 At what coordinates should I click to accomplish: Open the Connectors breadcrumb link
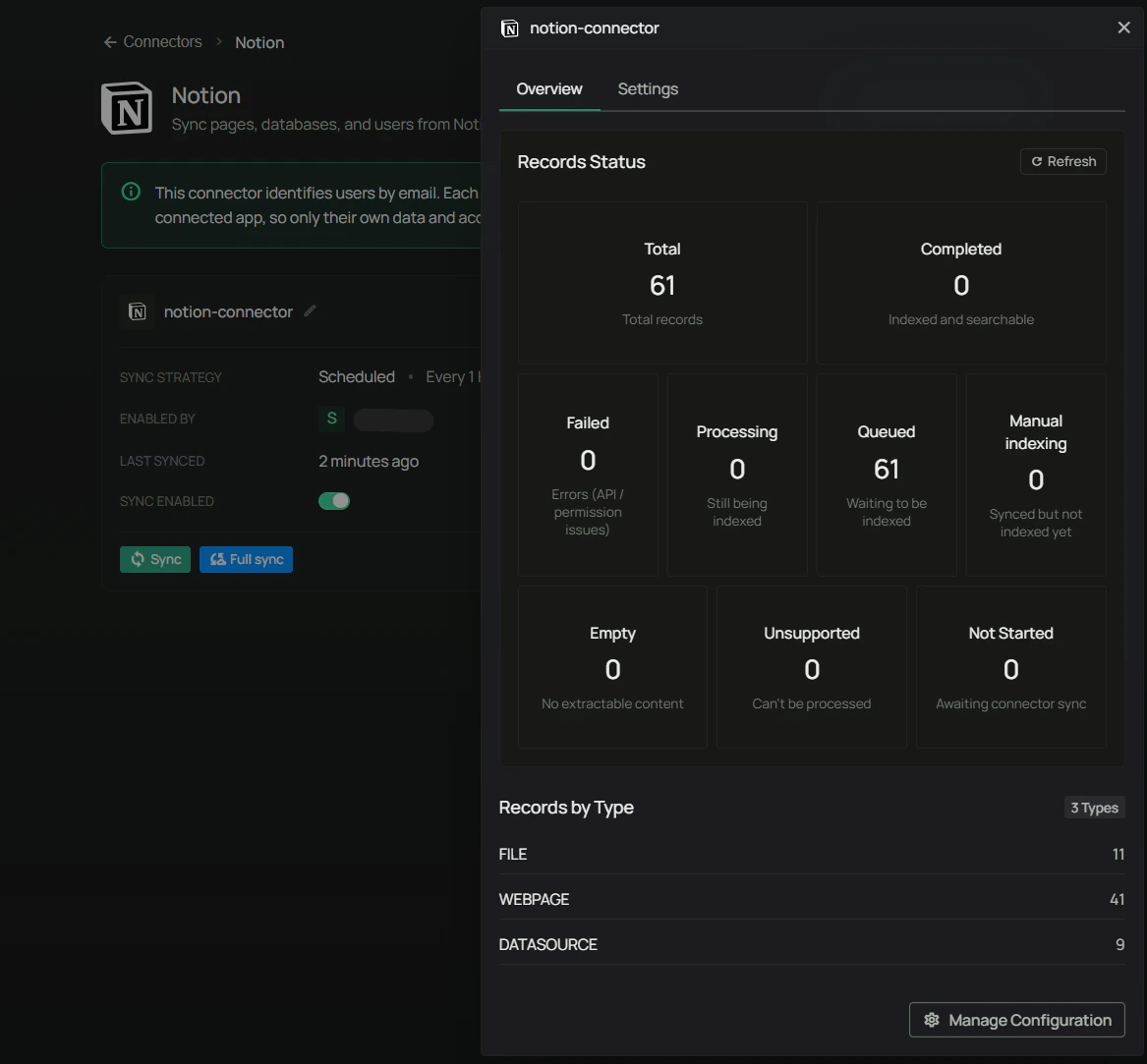(x=162, y=41)
